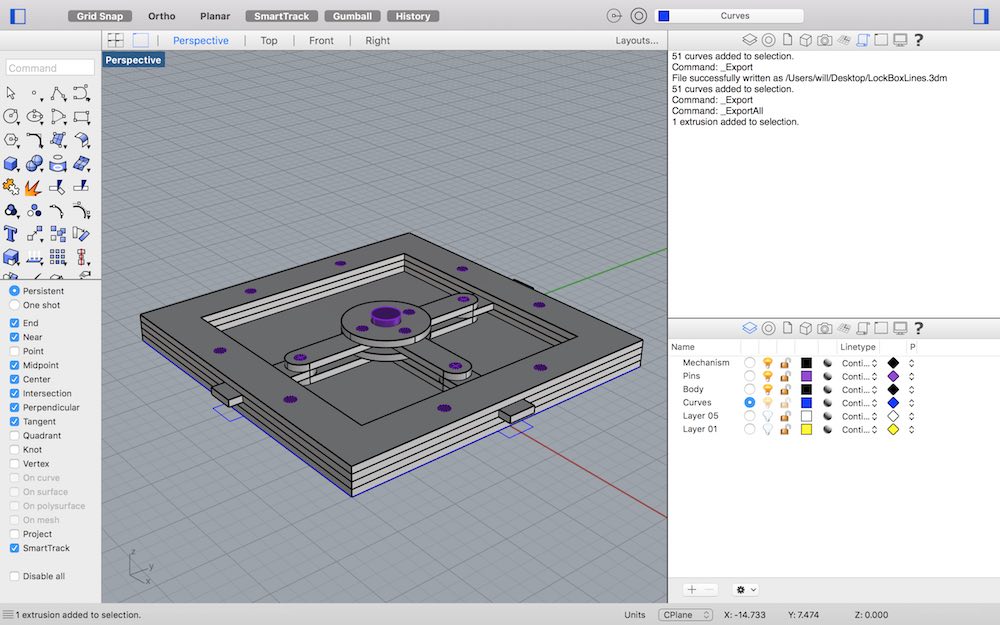Screen dimensions: 1000x625
Task: Toggle the right sidebar panel icon
Action: 981,16
